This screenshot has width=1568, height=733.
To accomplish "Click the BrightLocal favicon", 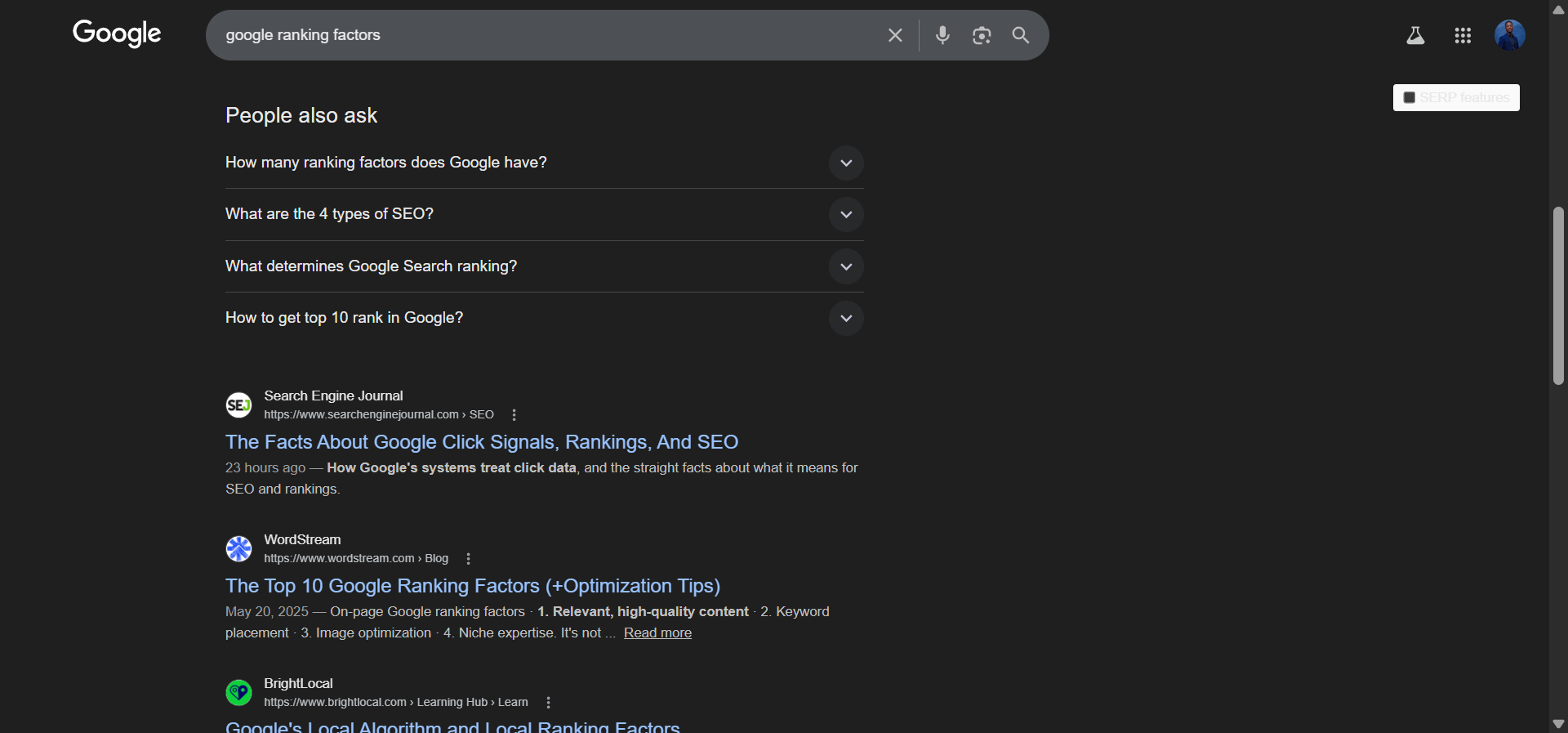I will pos(238,692).
